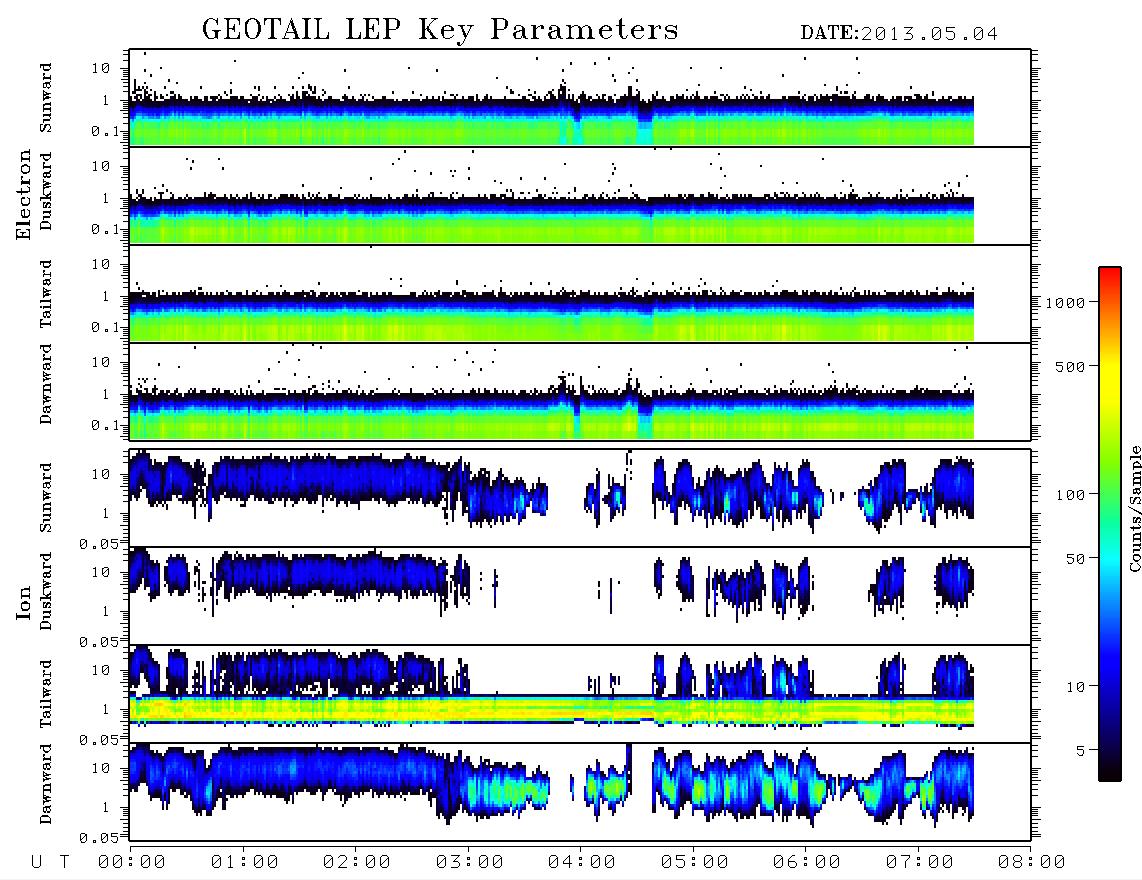Click the Ion Sunward spectrogram panel
This screenshot has width=1142, height=880.
coord(580,498)
